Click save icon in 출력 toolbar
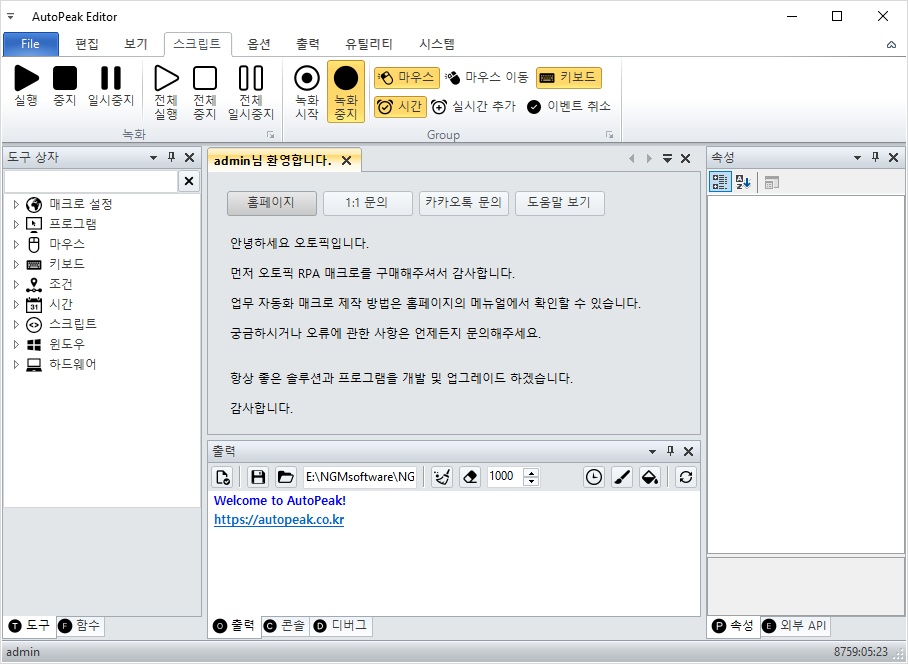Image resolution: width=908 pixels, height=664 pixels. click(x=258, y=477)
